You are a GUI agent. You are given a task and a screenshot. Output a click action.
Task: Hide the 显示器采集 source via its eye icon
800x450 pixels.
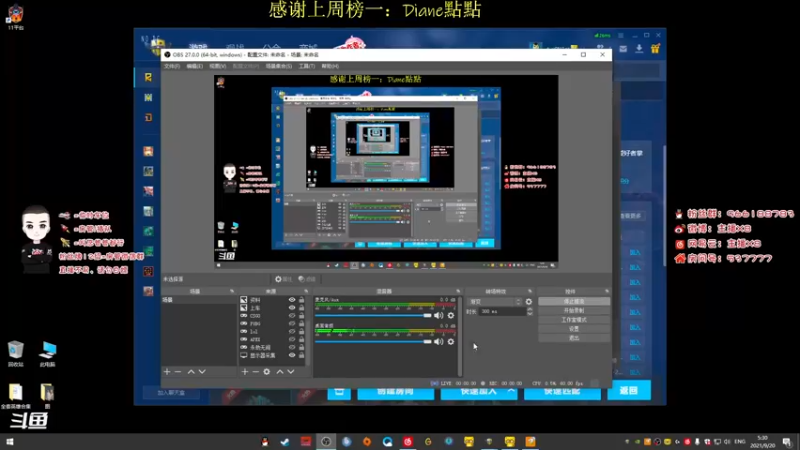(x=292, y=355)
